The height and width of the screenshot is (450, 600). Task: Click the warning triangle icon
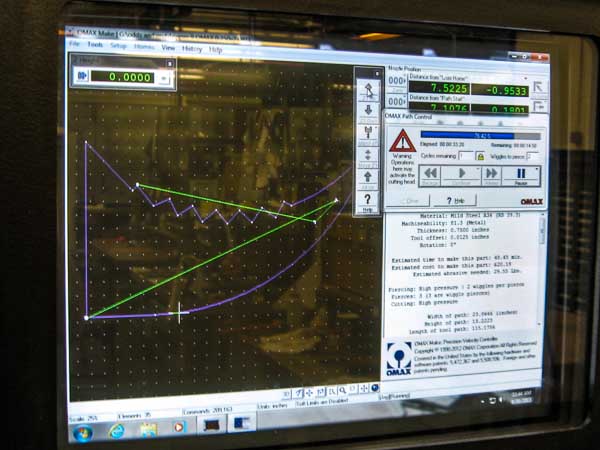402,142
